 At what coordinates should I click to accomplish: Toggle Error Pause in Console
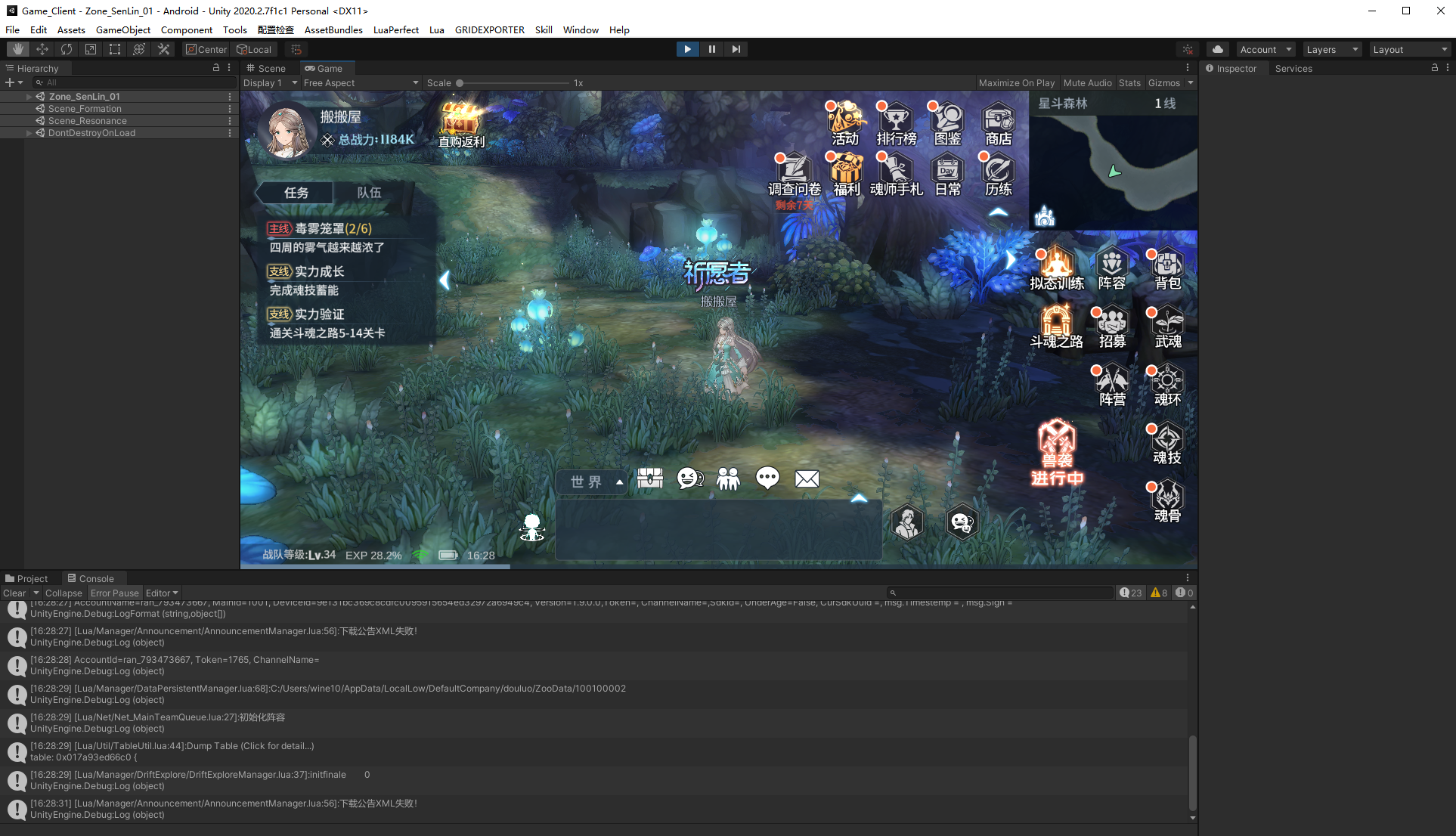(x=115, y=593)
